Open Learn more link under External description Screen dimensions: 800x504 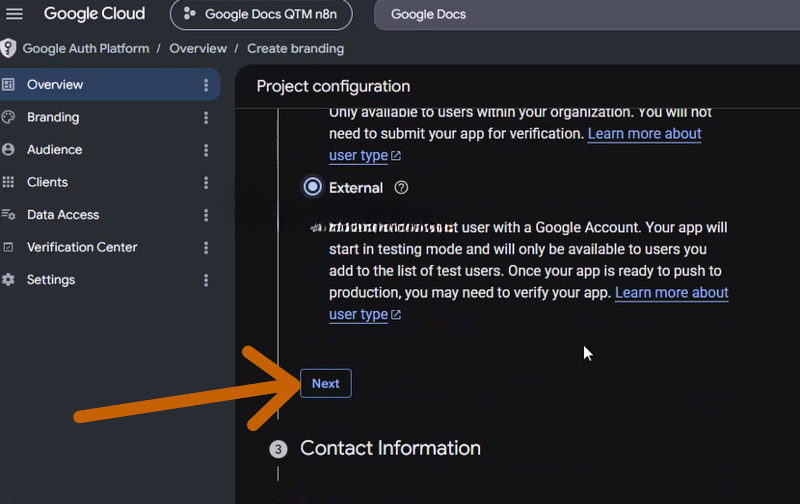click(x=671, y=293)
